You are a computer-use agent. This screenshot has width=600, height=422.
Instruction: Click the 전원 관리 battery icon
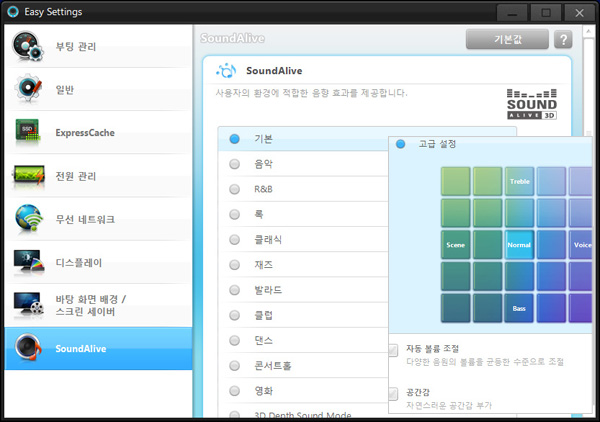[x=27, y=176]
